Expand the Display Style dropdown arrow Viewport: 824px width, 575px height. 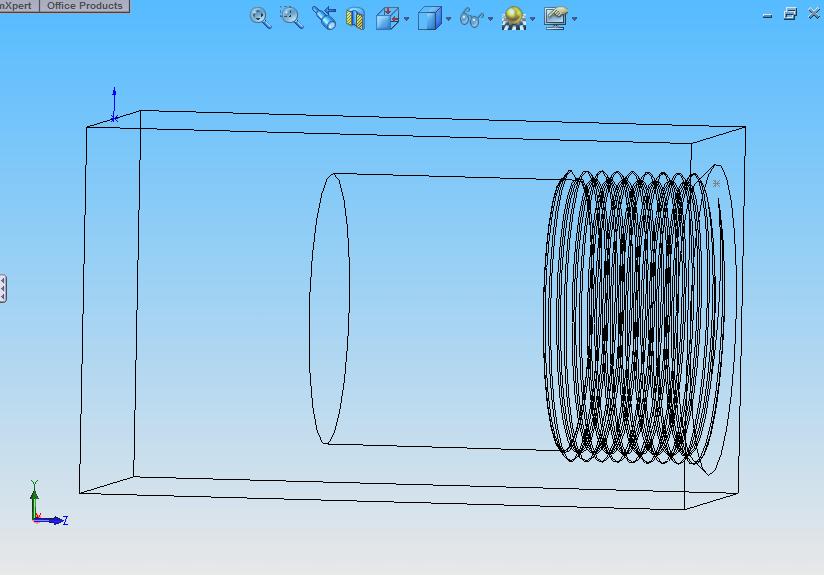point(448,19)
